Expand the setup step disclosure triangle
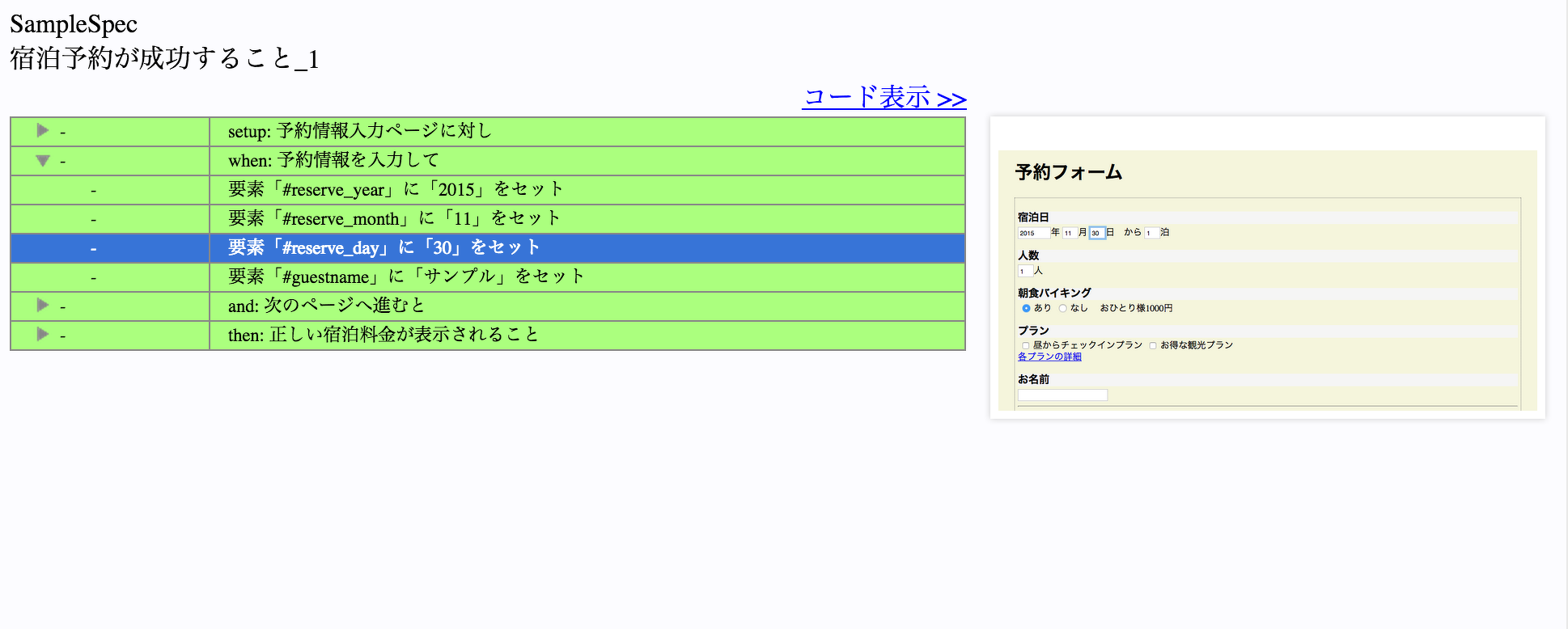 tap(43, 131)
